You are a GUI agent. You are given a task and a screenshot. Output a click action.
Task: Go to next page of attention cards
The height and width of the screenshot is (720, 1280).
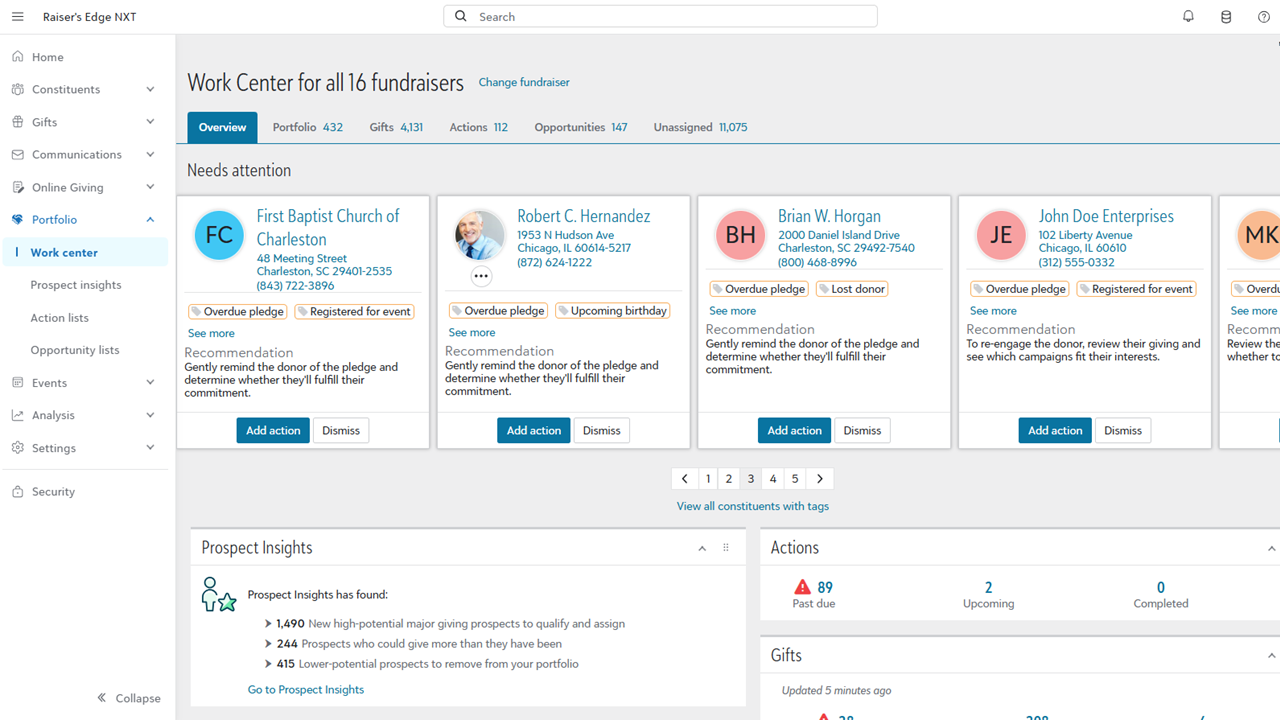[x=820, y=479]
